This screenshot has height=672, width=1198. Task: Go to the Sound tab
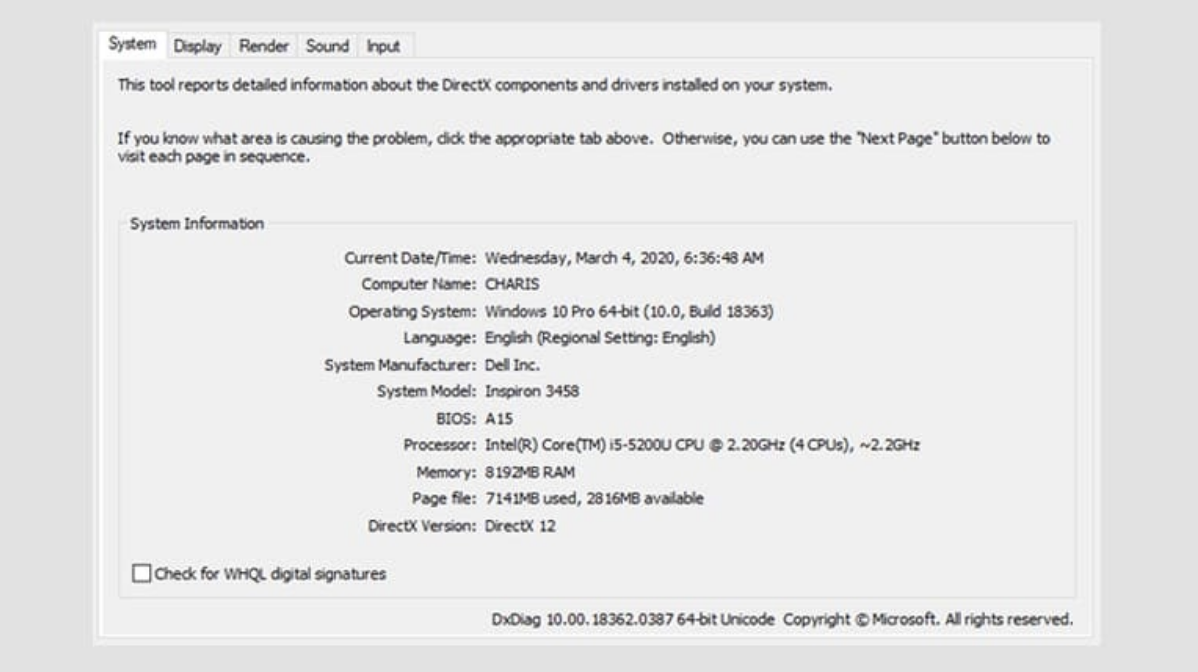pos(327,46)
